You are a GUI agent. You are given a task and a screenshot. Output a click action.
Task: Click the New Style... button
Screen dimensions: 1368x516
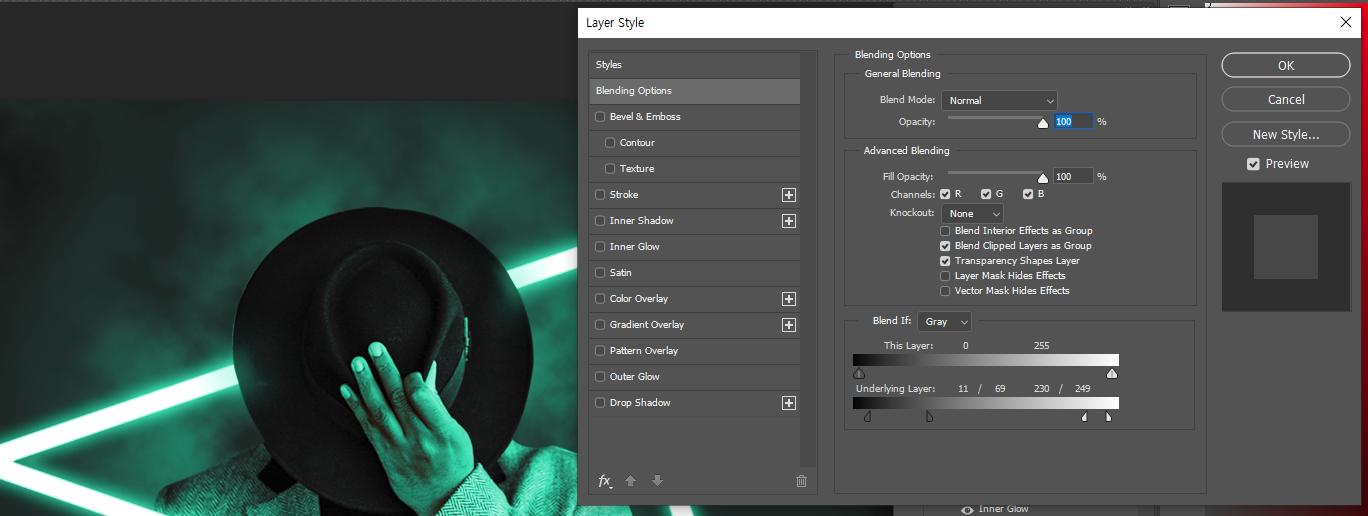pos(1286,134)
